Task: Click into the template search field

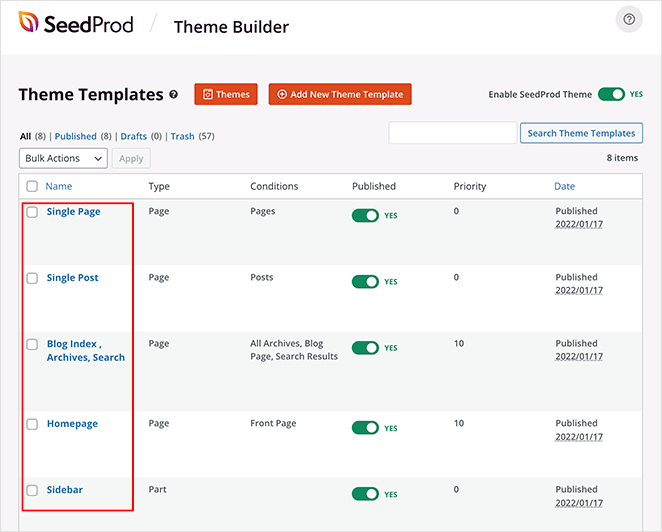Action: coord(452,133)
